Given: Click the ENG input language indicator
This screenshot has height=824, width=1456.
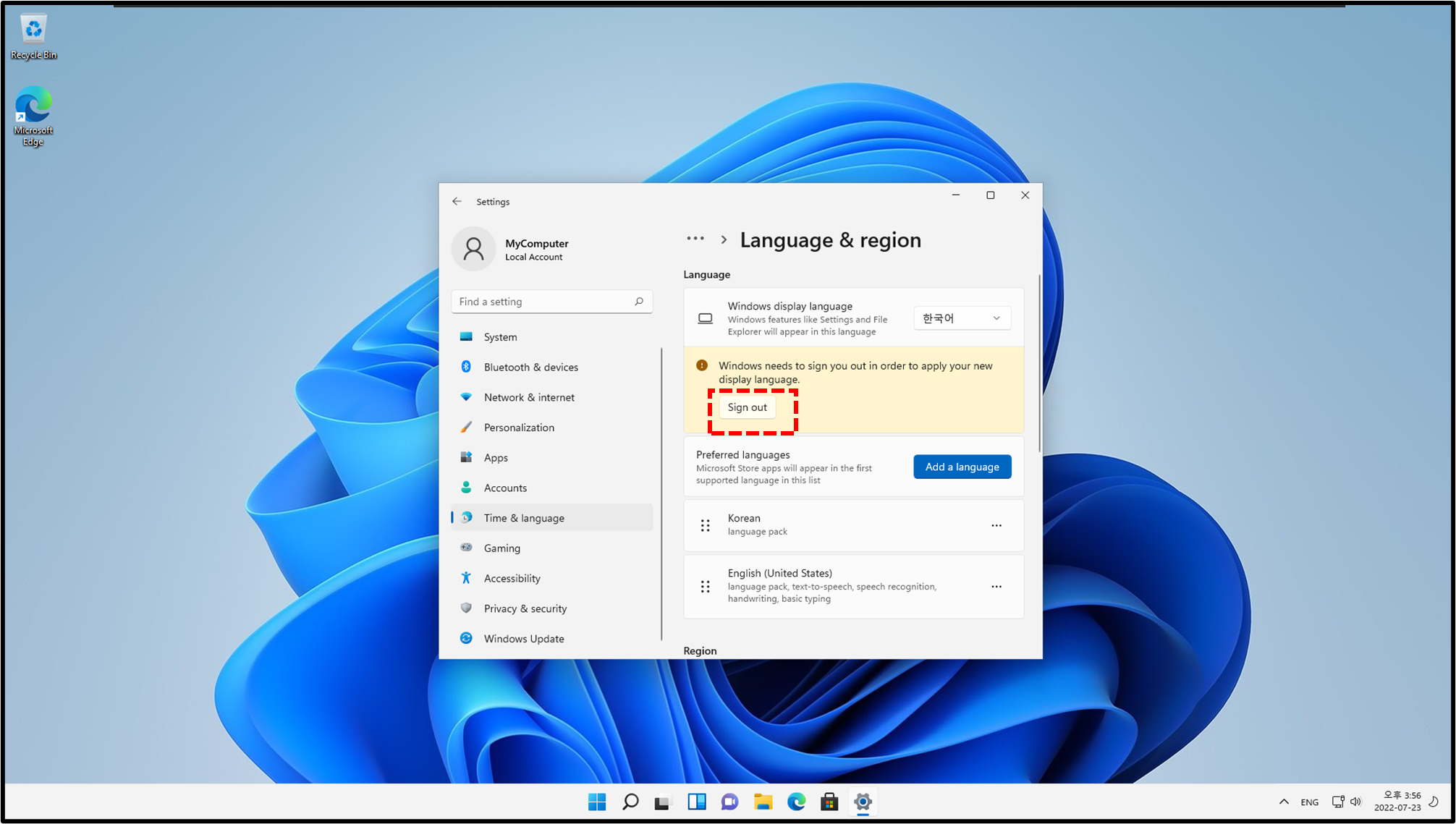Looking at the screenshot, I should 1309,802.
